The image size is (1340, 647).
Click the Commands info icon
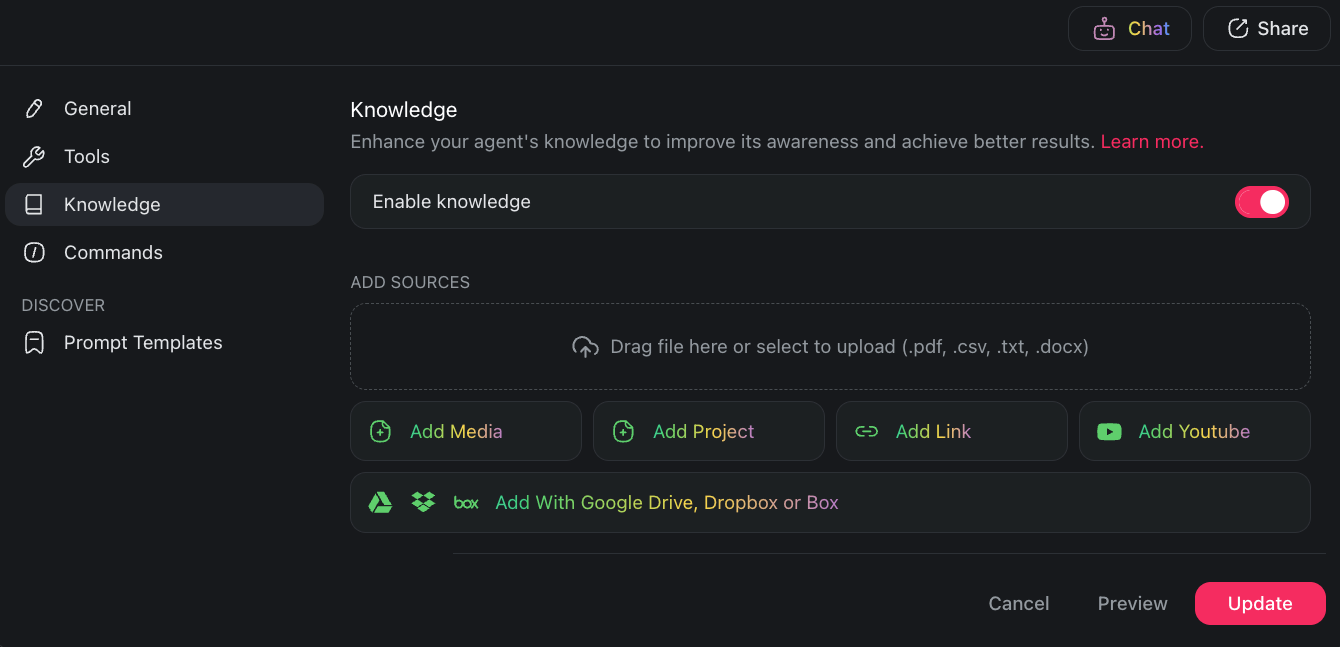pos(35,252)
